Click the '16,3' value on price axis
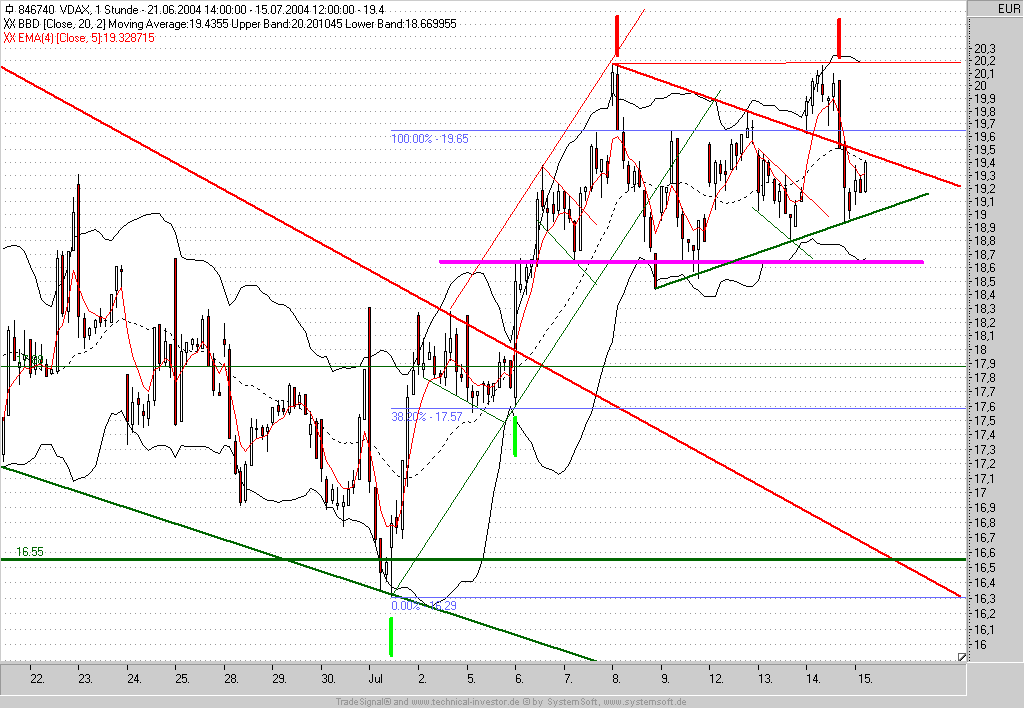Viewport: 1024px width, 708px height. pos(985,599)
